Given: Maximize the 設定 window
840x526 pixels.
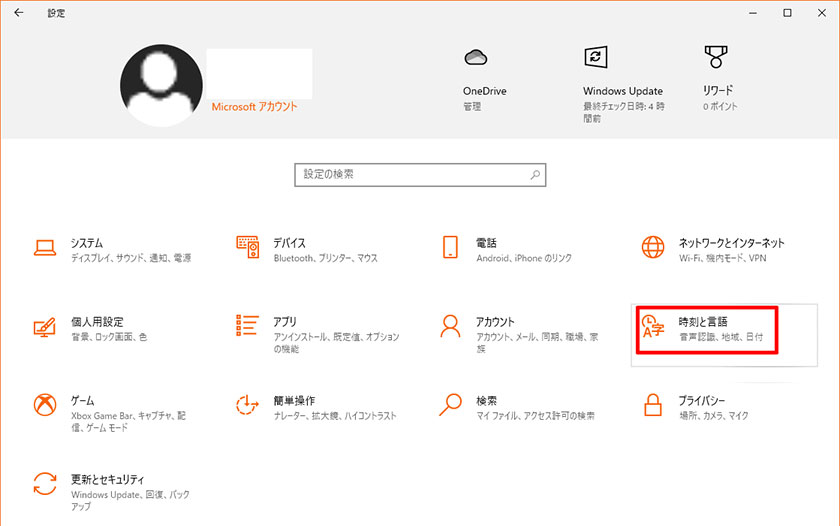Looking at the screenshot, I should pyautogui.click(x=787, y=13).
